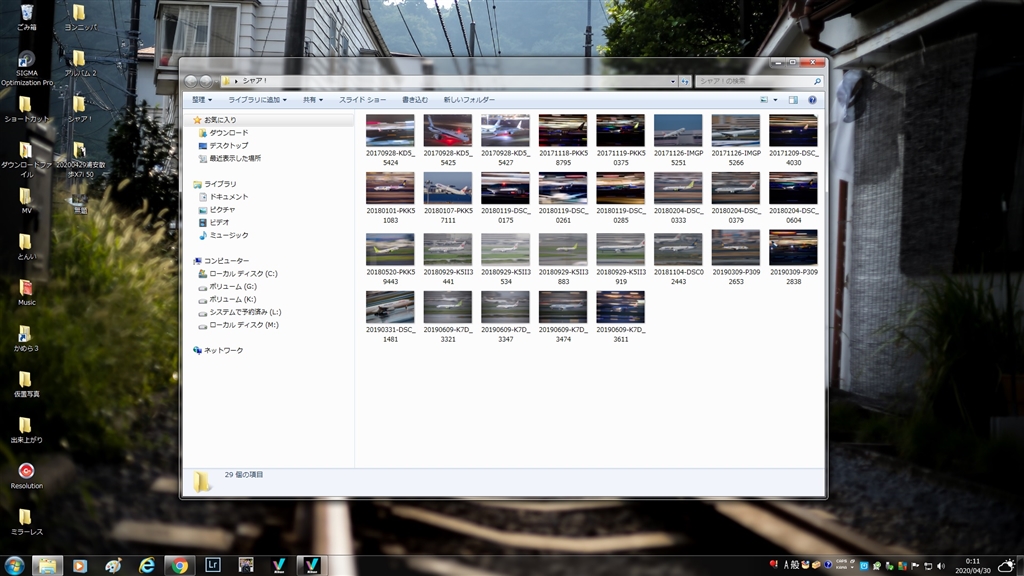The width and height of the screenshot is (1024, 576).
Task: Select thumbnail 20170928-KD5_5424
Action: pyautogui.click(x=390, y=131)
